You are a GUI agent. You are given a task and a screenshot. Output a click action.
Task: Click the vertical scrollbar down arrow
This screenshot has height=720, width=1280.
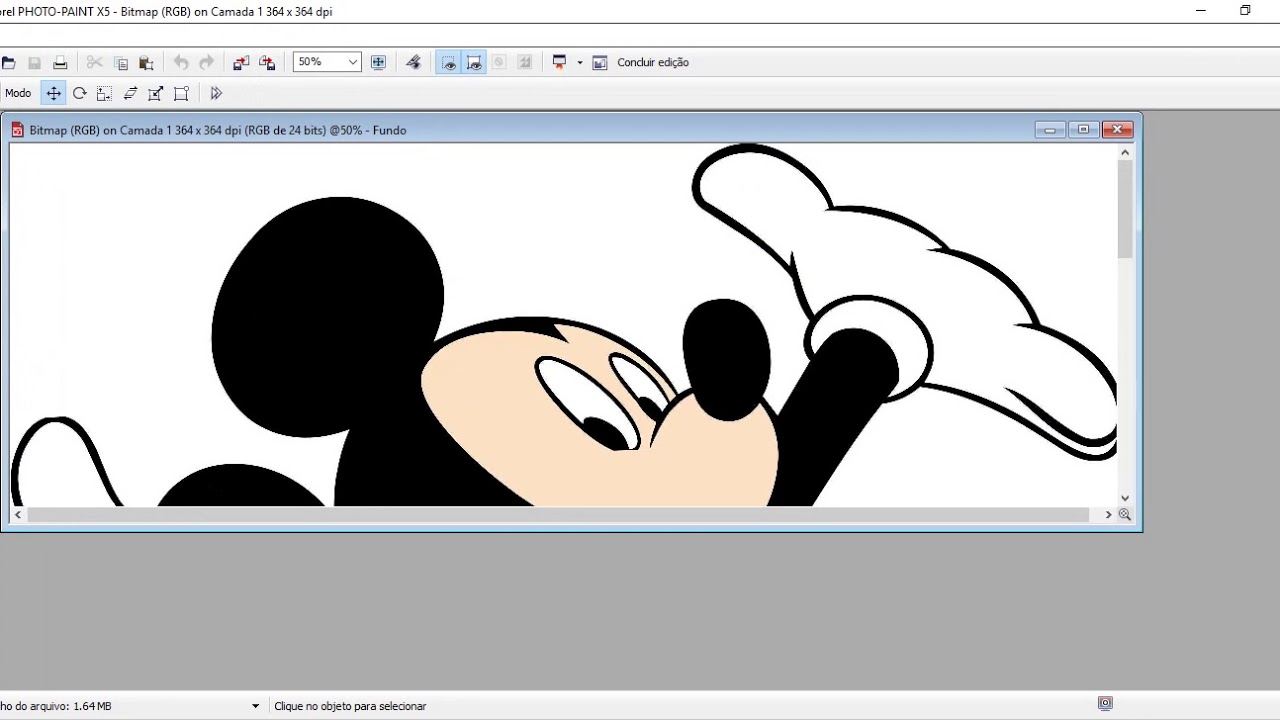pyautogui.click(x=1125, y=497)
